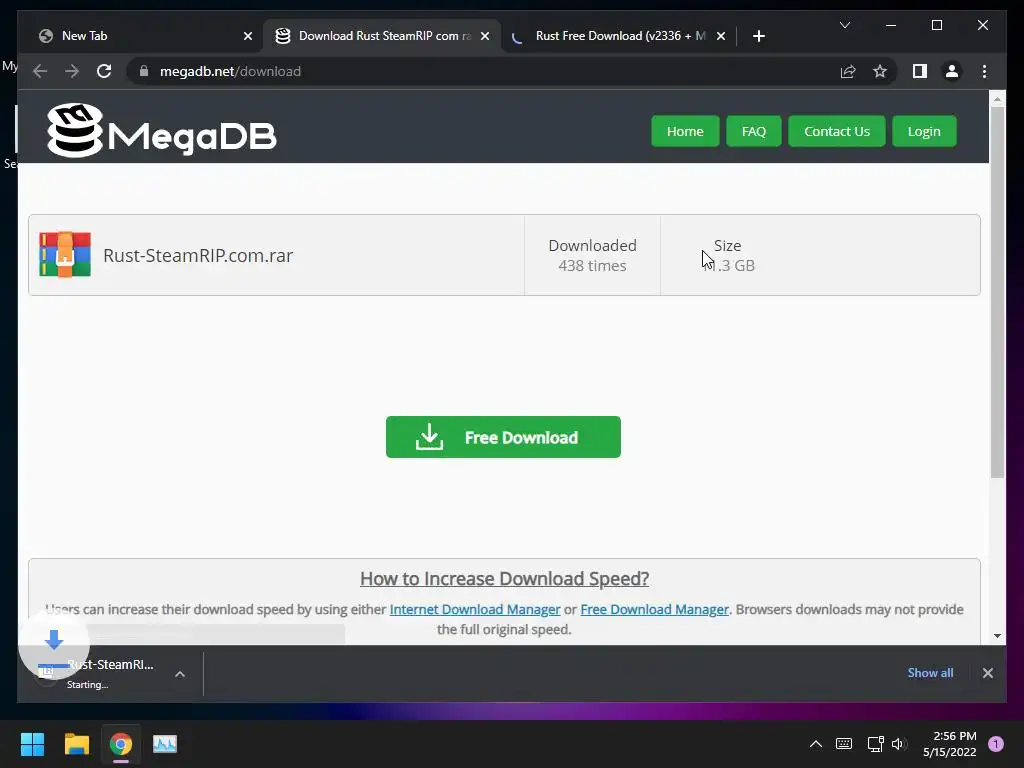Viewport: 1024px width, 768px height.
Task: View site info via the padlock icon
Action: (144, 71)
